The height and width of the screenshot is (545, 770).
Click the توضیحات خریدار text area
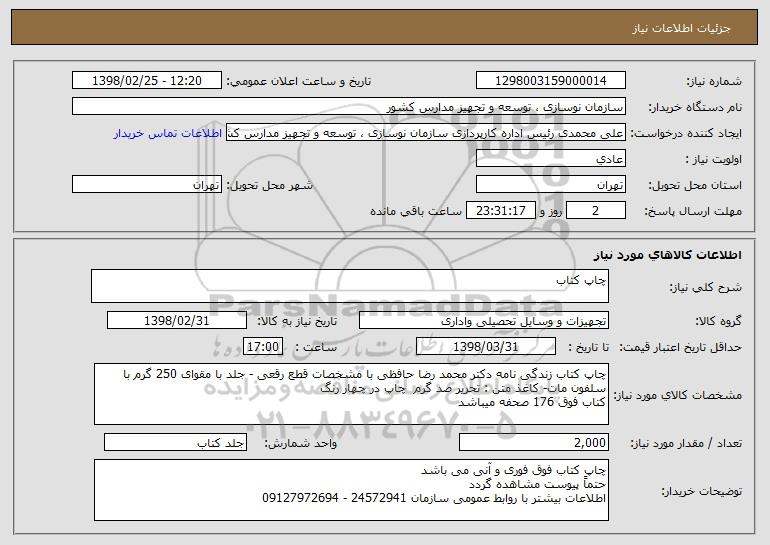[351, 490]
